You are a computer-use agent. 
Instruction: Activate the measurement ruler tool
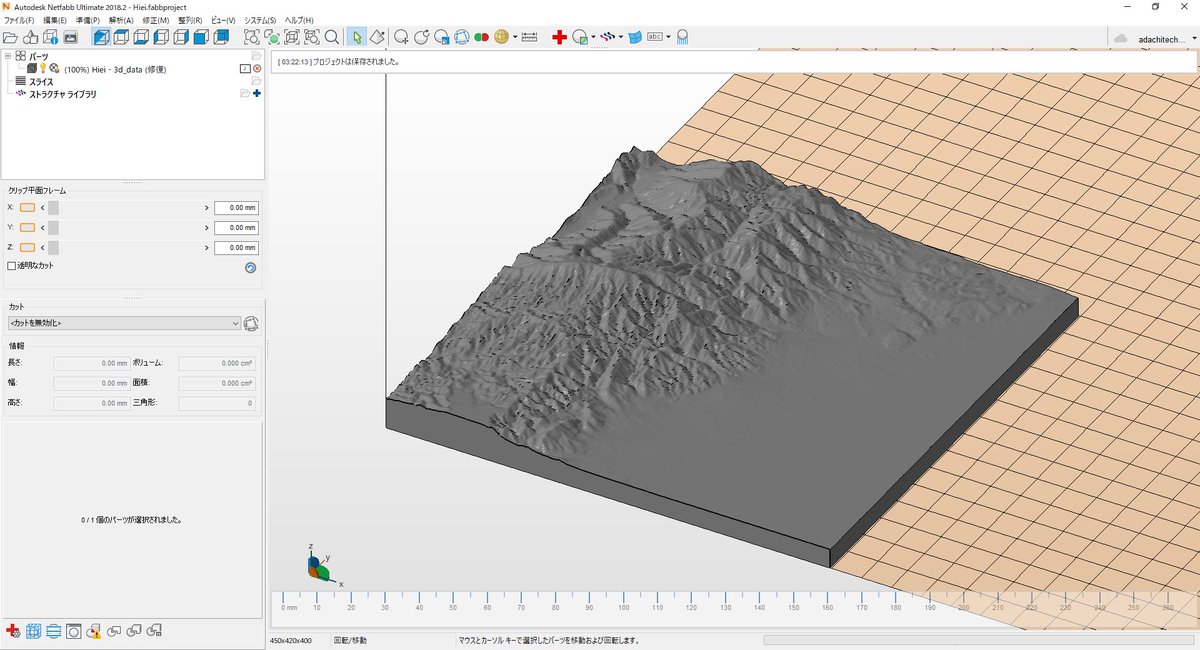click(529, 37)
